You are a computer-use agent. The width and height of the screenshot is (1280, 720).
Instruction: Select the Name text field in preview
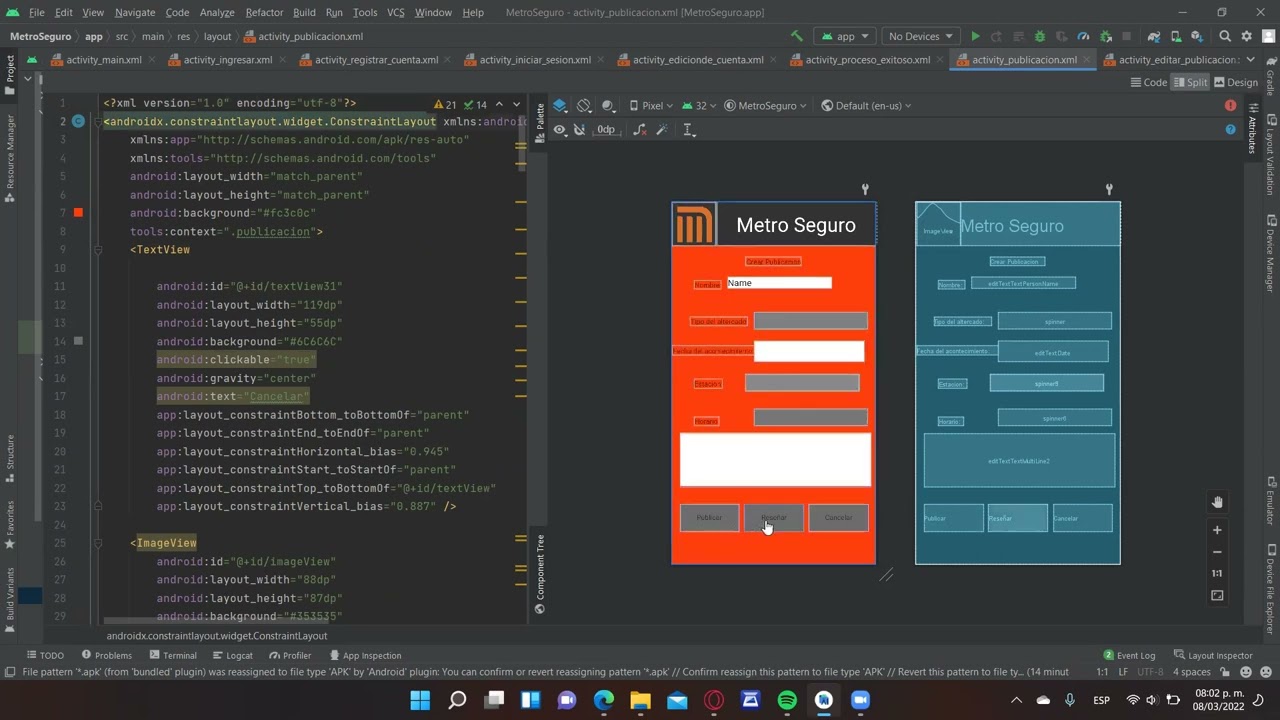778,283
